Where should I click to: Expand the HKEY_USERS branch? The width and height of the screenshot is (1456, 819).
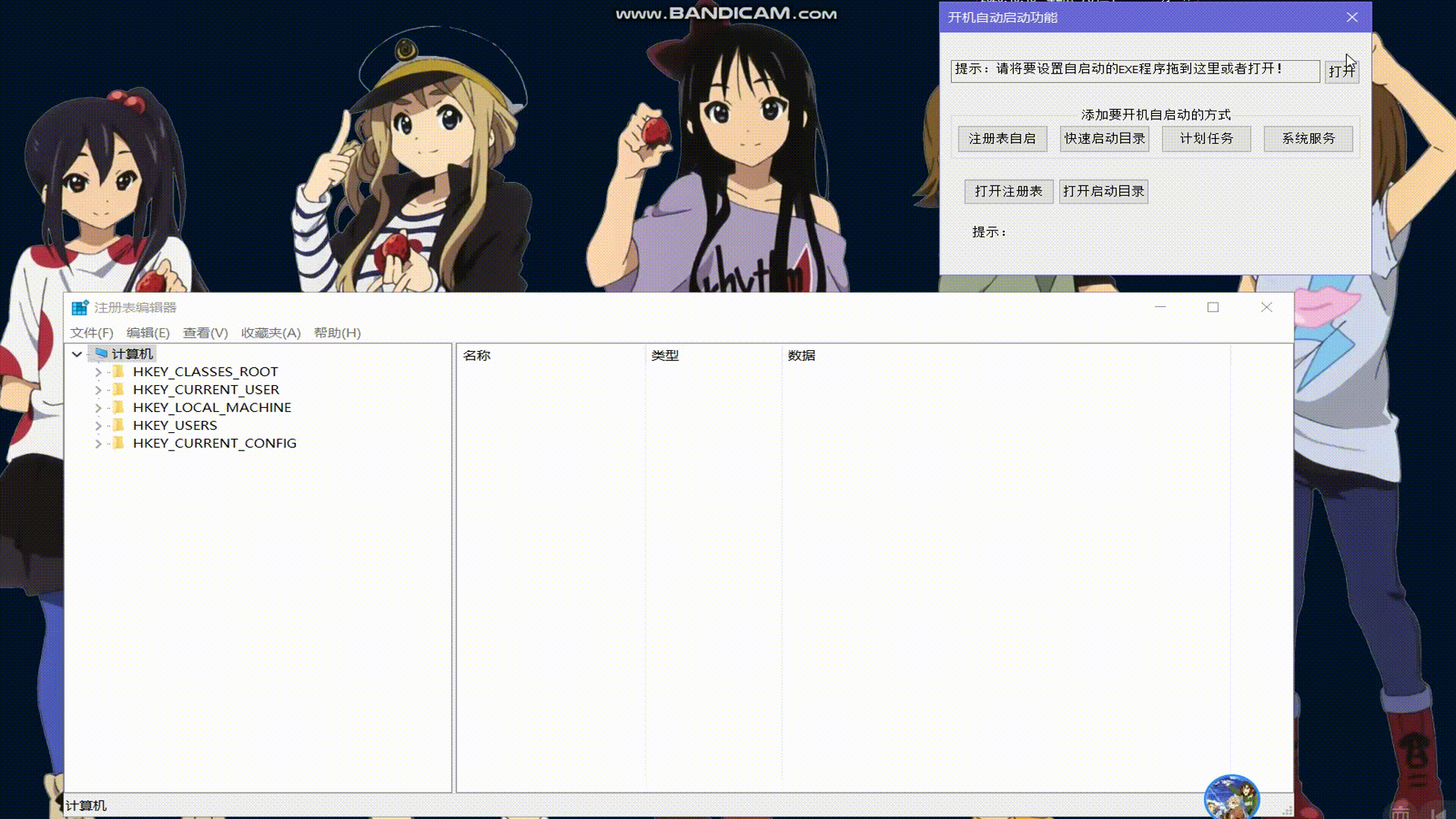click(98, 425)
